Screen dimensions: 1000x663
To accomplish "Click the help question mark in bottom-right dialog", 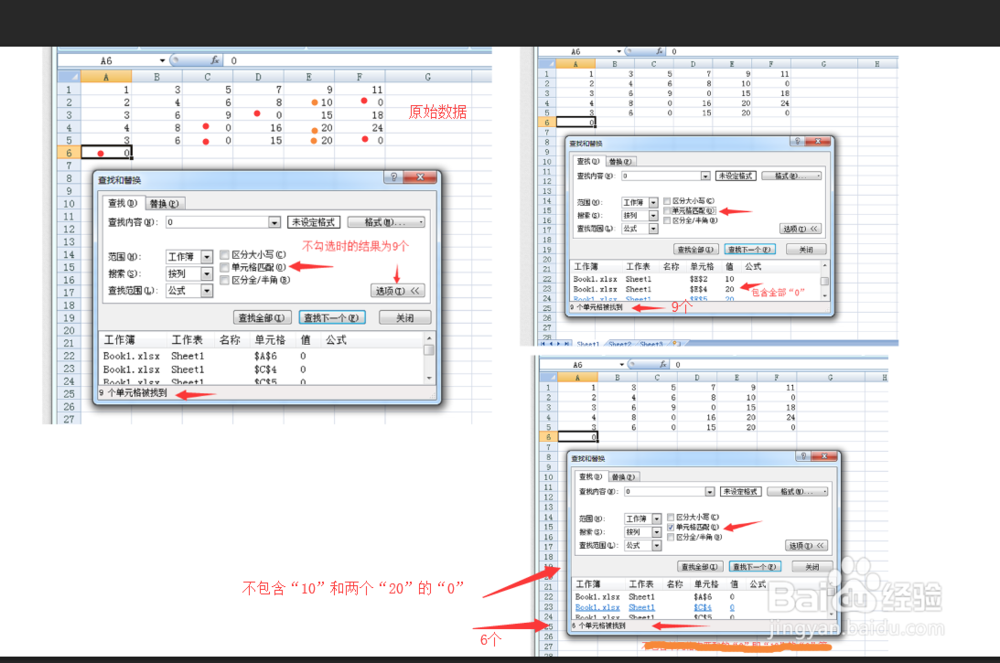I will (x=804, y=456).
